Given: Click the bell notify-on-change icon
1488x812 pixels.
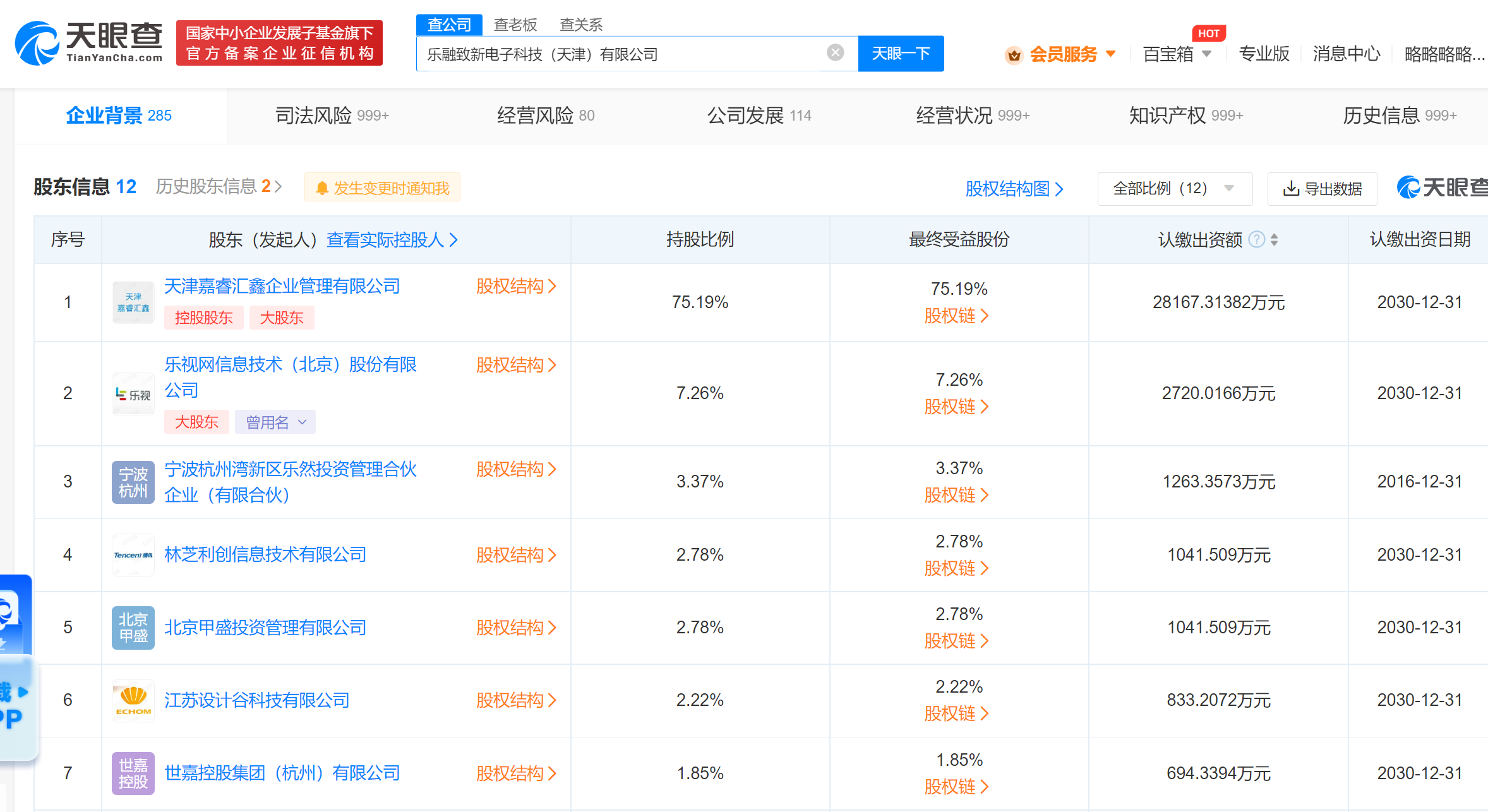Looking at the screenshot, I should click(321, 188).
